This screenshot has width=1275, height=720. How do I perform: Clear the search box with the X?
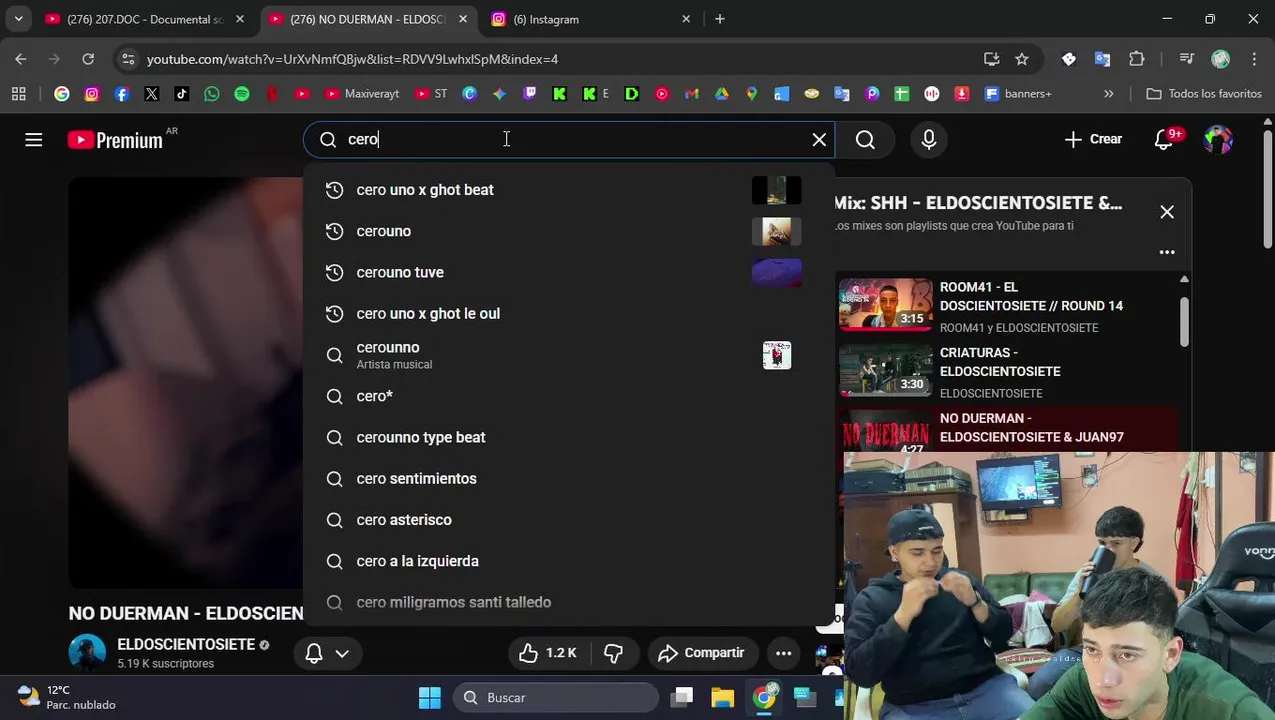pyautogui.click(x=819, y=139)
